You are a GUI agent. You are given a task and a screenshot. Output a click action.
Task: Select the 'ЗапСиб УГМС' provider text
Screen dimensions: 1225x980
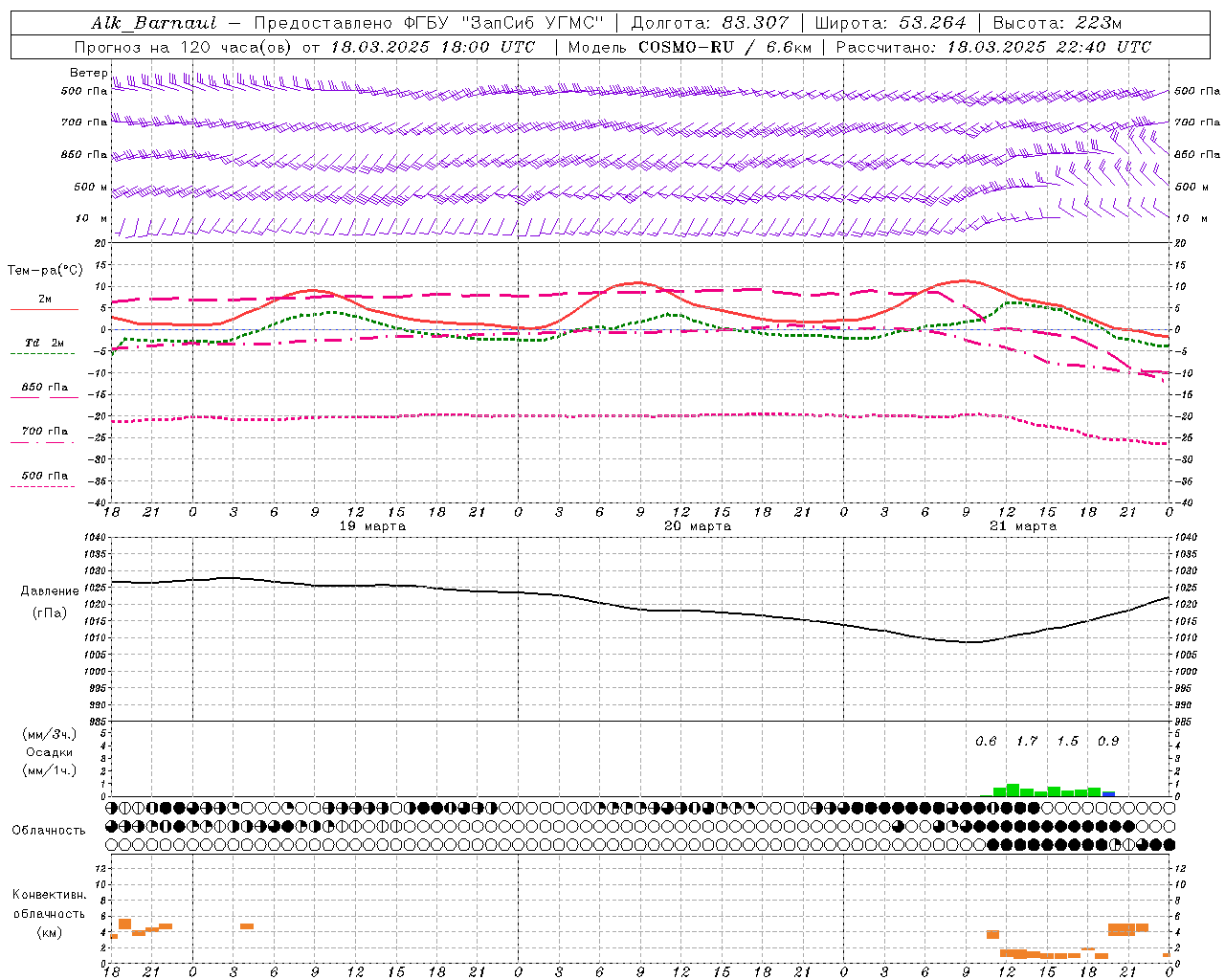tap(531, 23)
